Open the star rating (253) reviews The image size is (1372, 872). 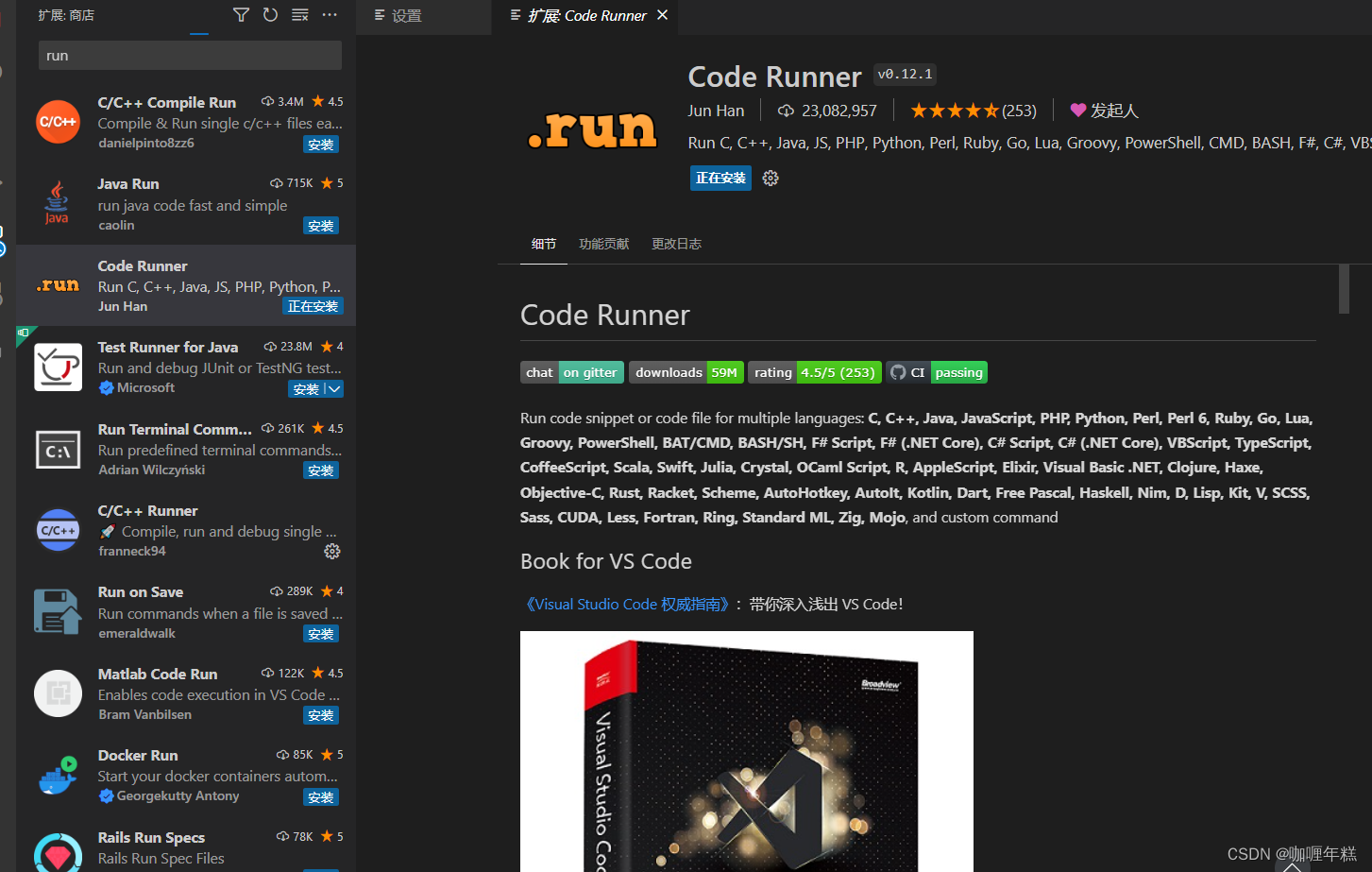(x=974, y=111)
